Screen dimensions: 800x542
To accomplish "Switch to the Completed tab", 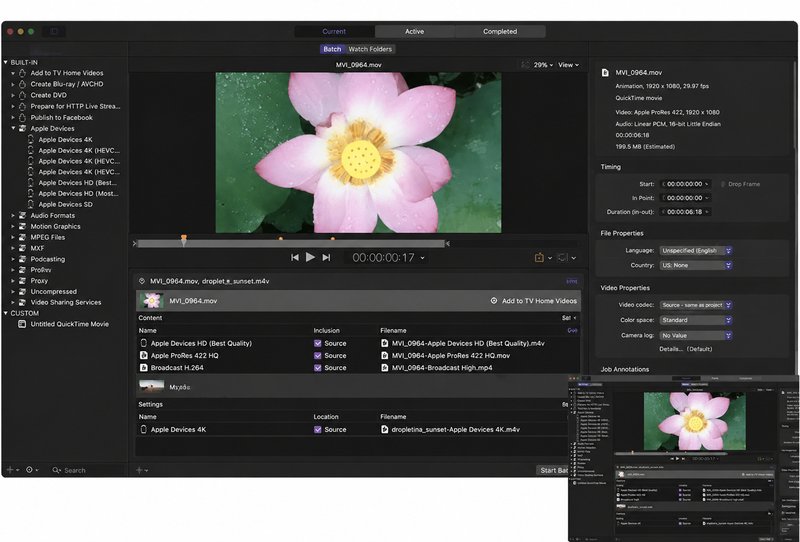I will [x=500, y=32].
